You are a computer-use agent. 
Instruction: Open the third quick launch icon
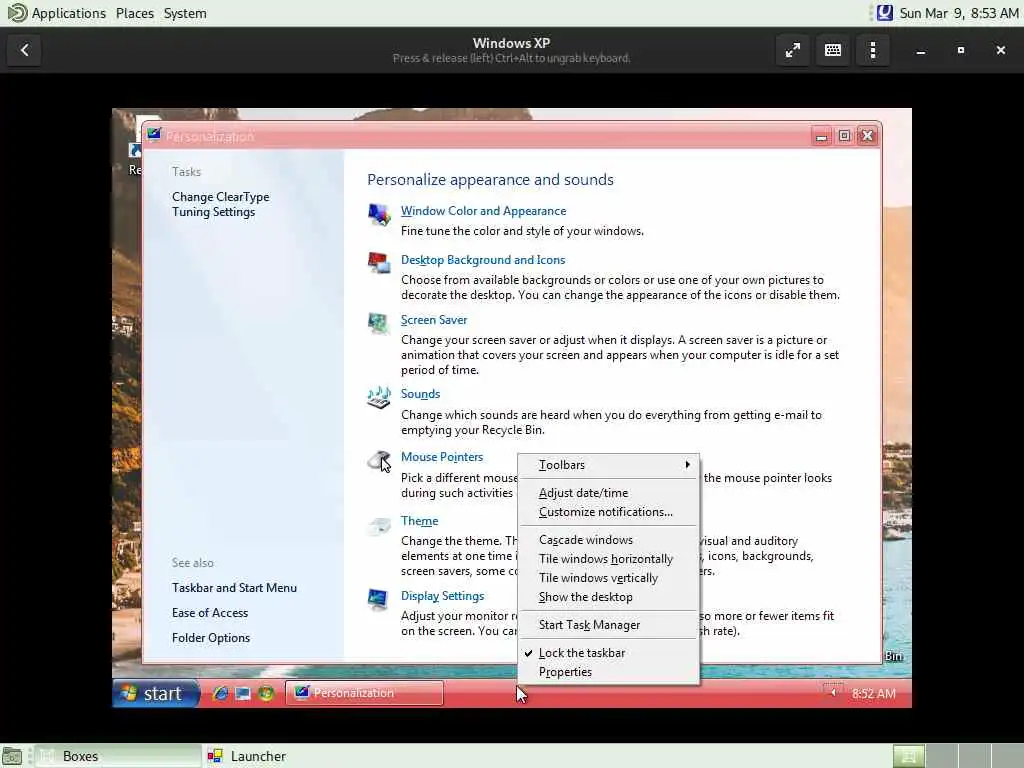pos(266,693)
